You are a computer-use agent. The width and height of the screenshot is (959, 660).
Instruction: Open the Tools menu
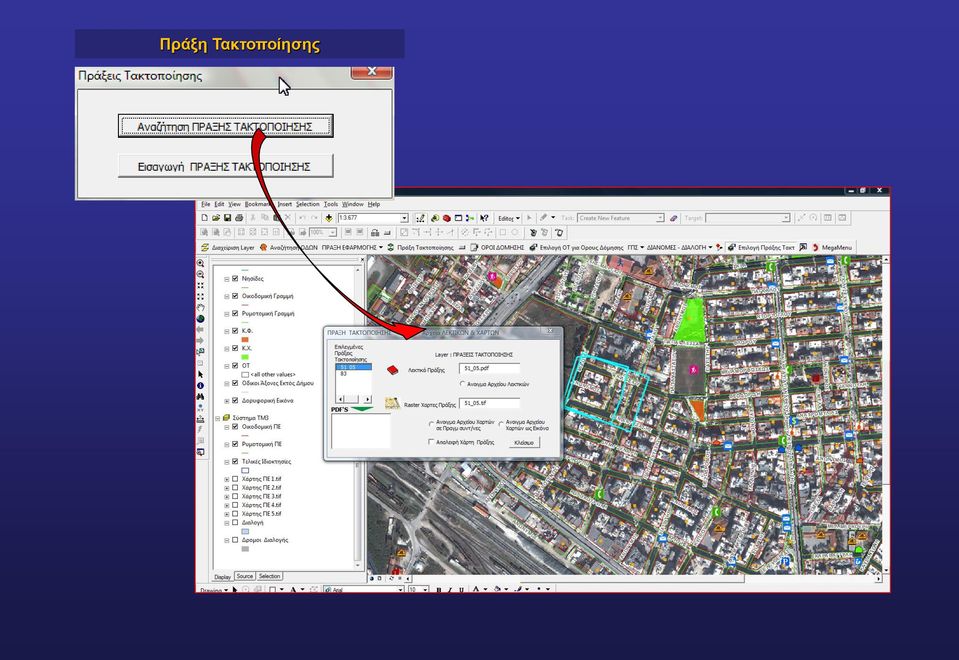pyautogui.click(x=331, y=204)
